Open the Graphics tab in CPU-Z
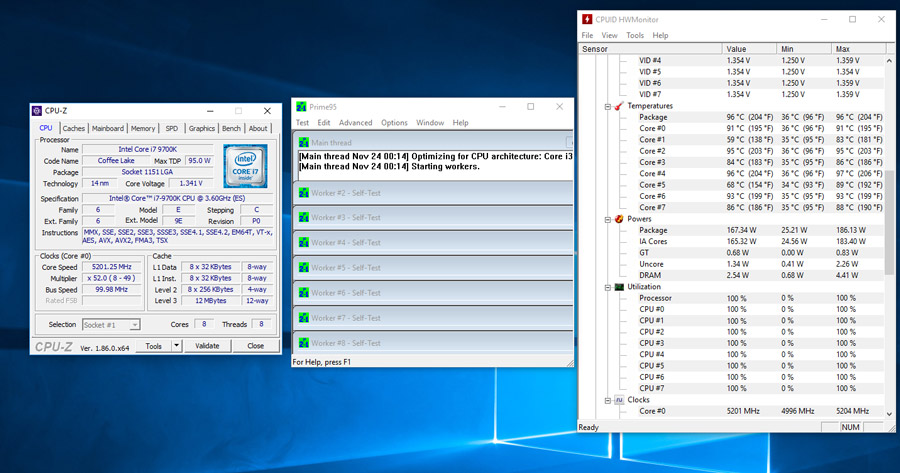 tap(201, 129)
